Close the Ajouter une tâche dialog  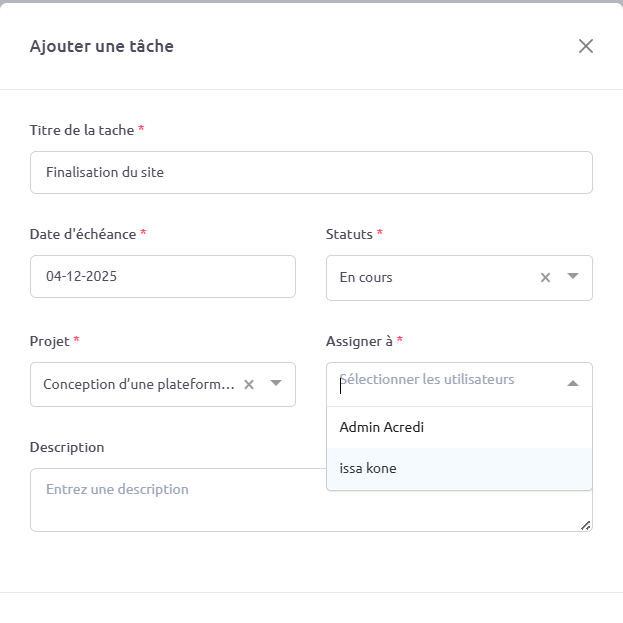pos(586,46)
